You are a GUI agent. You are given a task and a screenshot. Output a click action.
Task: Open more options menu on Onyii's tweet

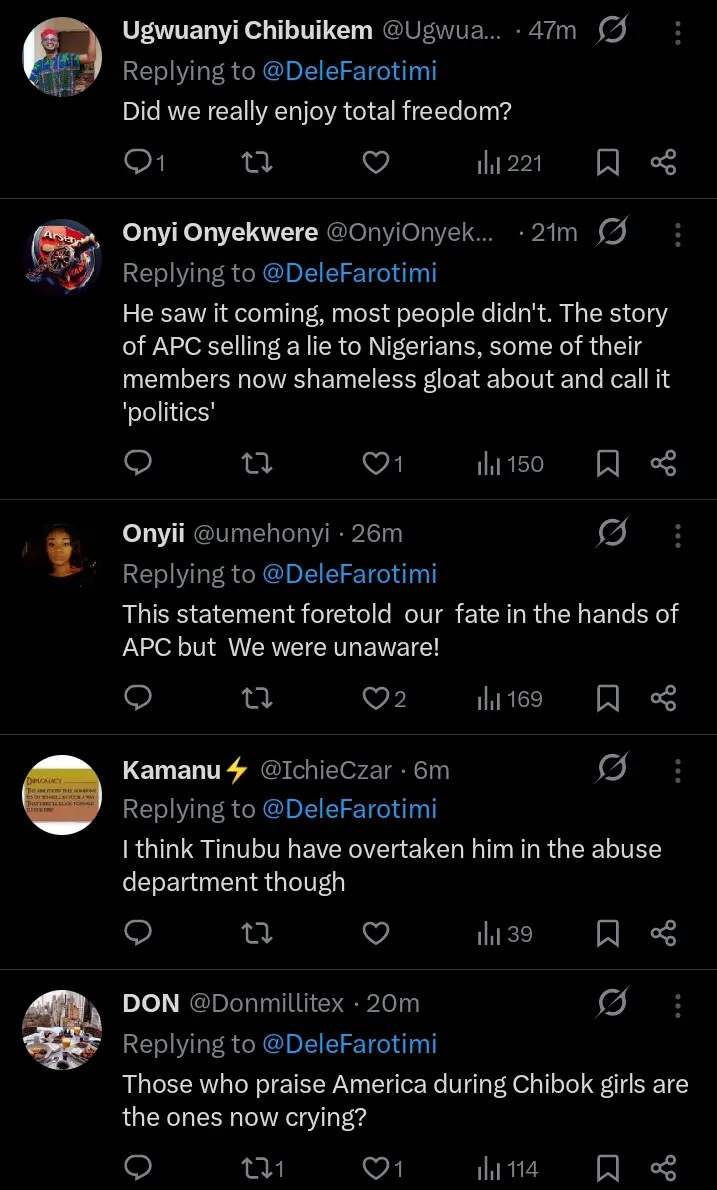678,534
